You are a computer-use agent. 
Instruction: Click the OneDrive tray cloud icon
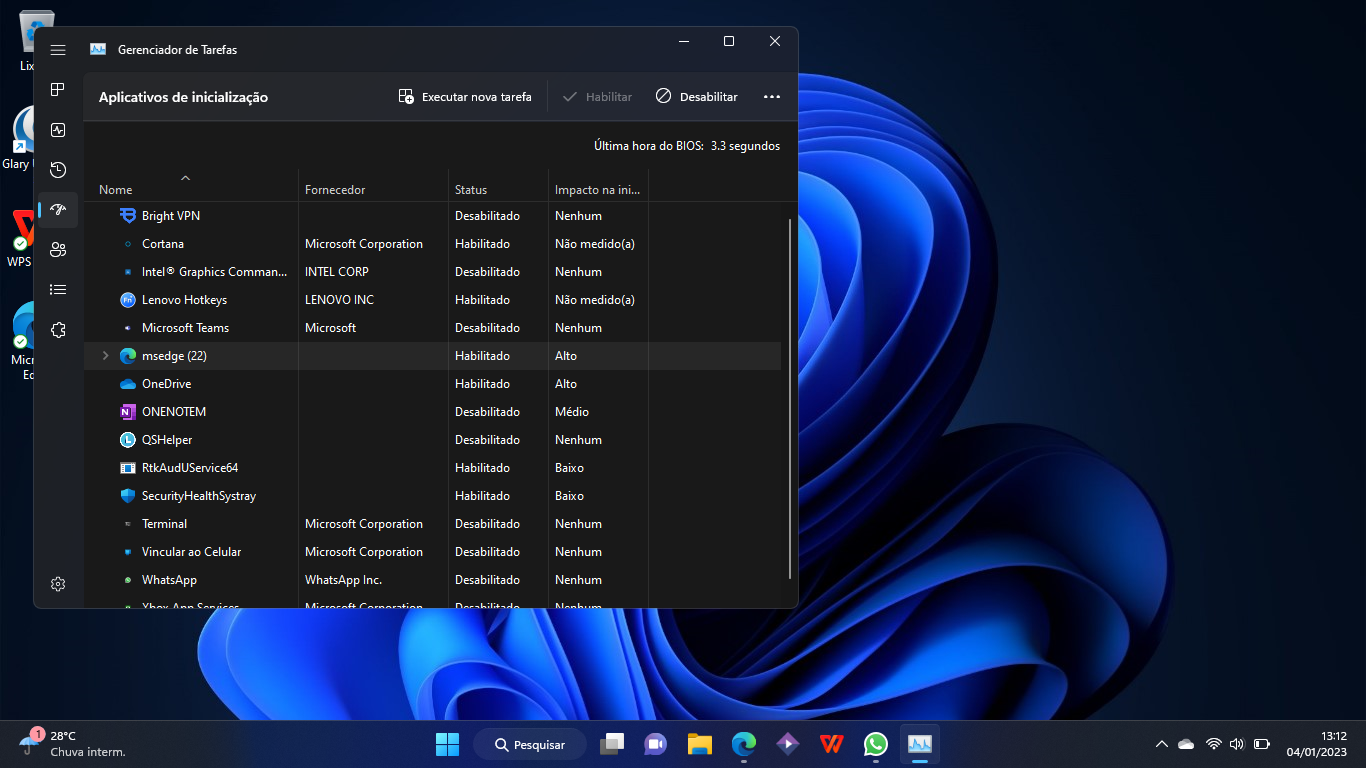[1186, 744]
